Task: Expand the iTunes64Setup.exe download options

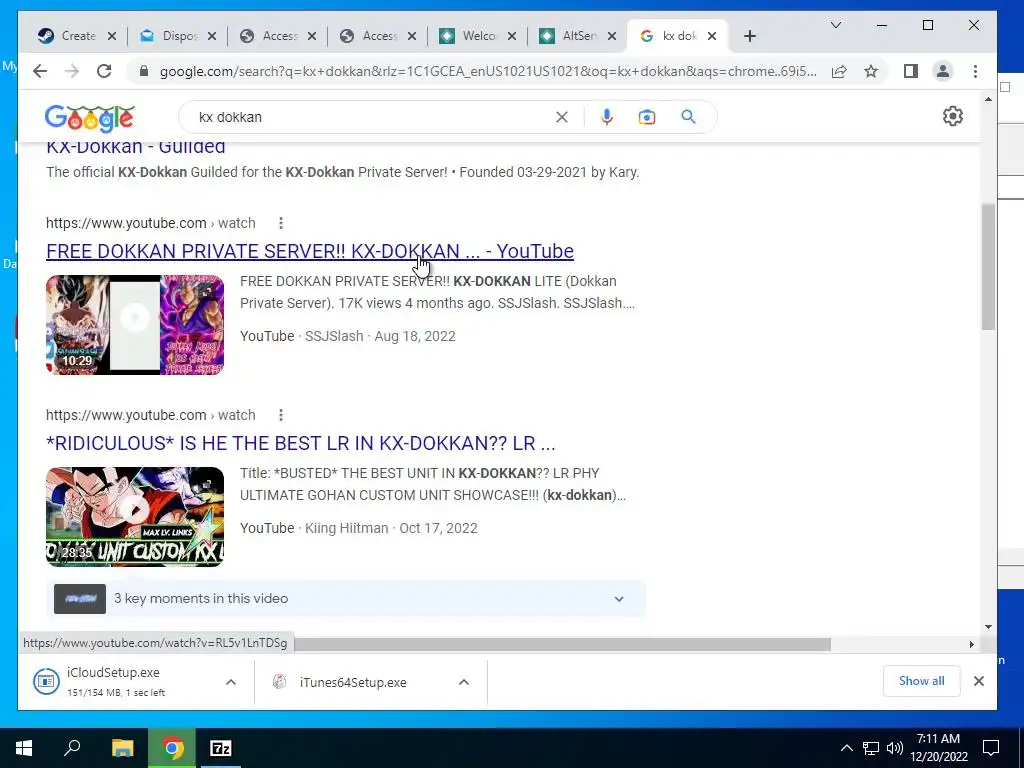Action: pos(464,682)
